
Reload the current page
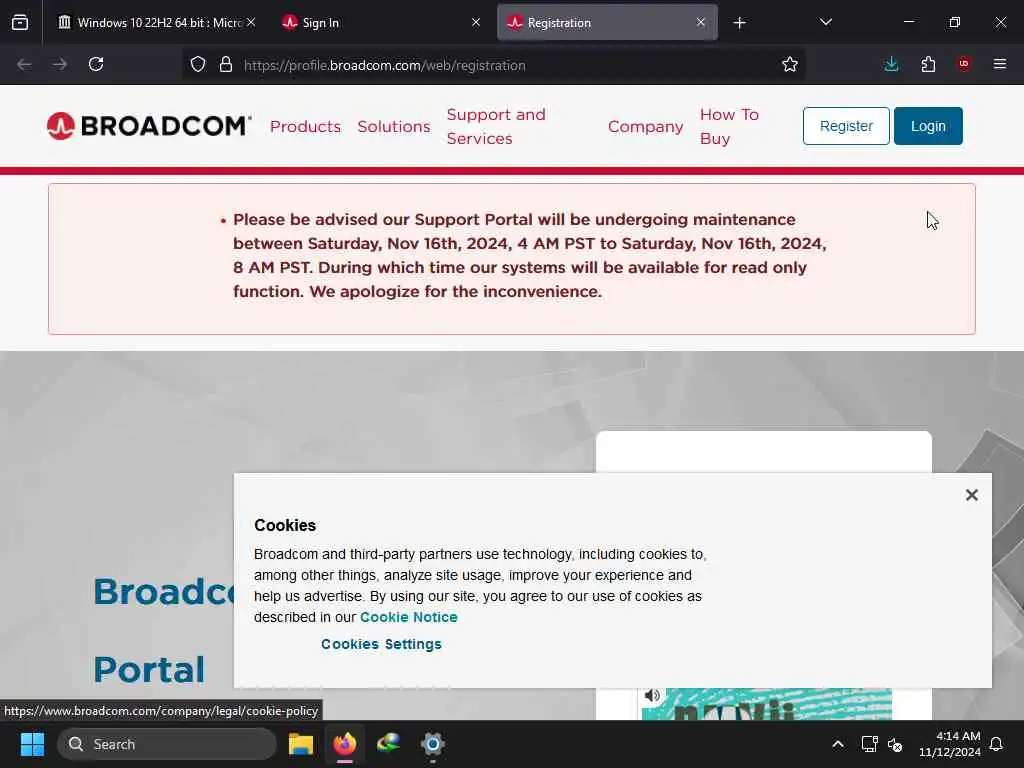pyautogui.click(x=96, y=64)
